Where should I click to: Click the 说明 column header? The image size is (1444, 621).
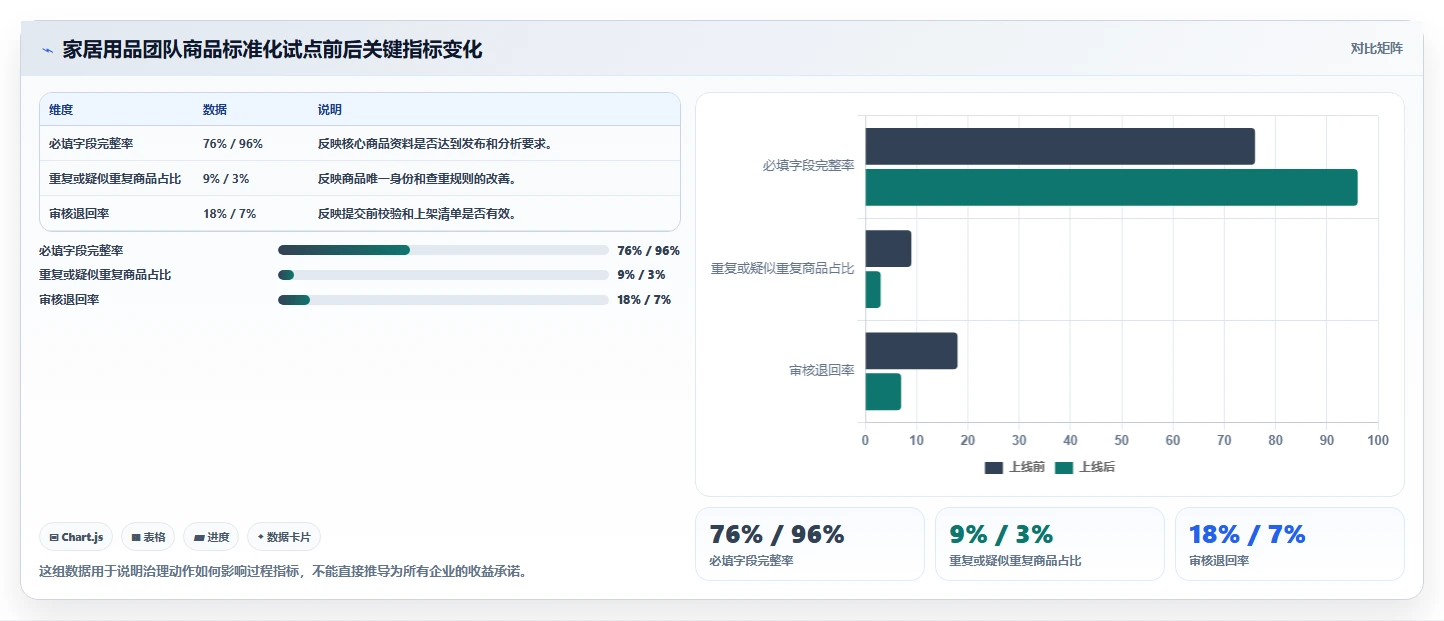tap(330, 110)
